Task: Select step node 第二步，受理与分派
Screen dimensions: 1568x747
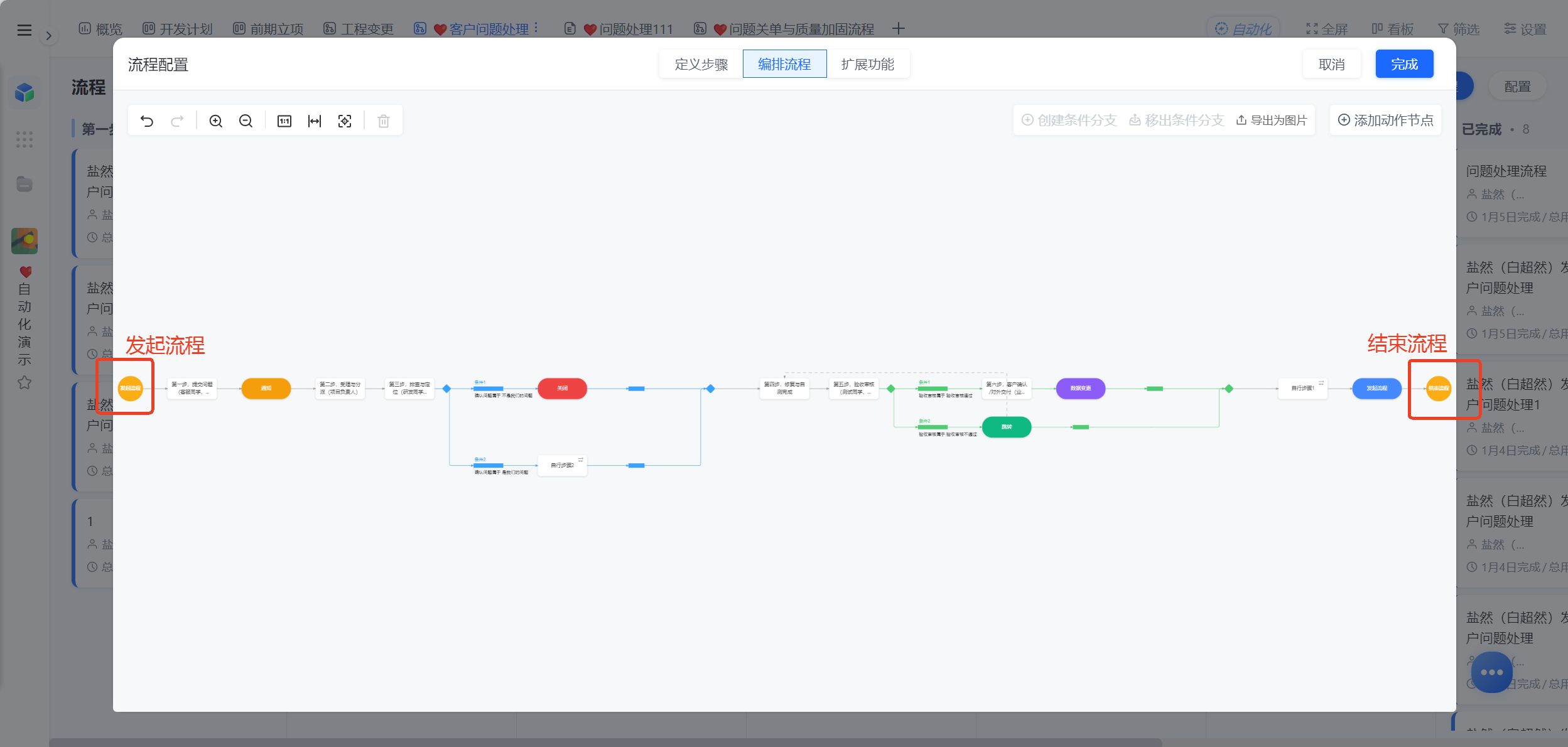Action: tap(340, 388)
